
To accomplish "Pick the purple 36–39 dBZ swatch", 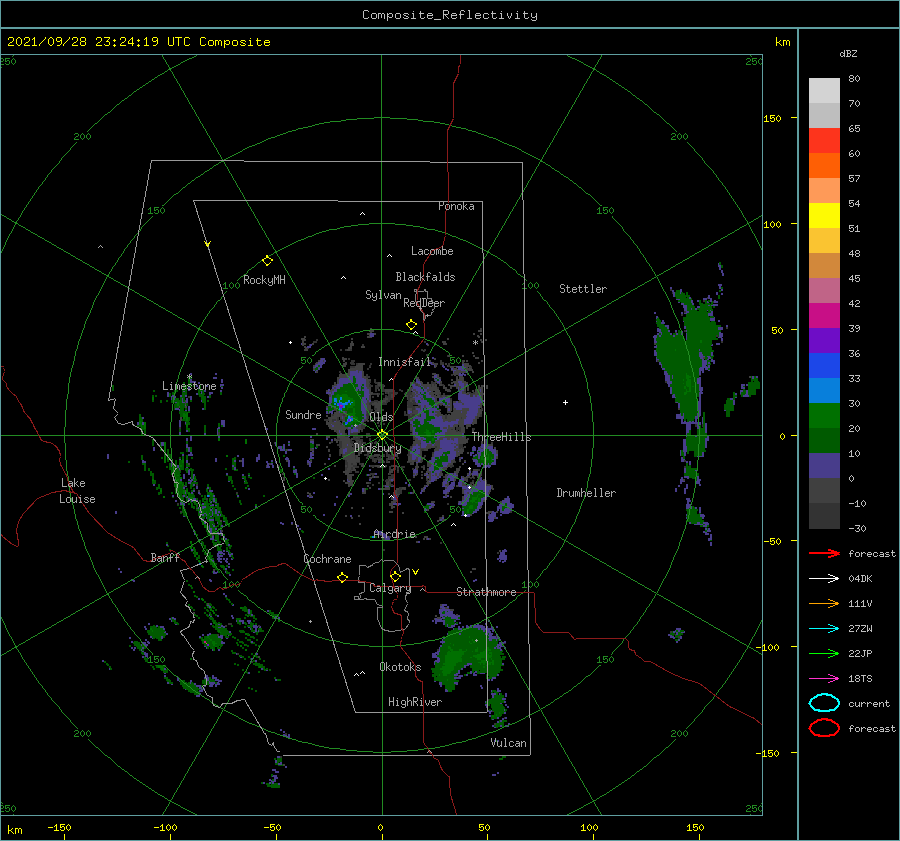I will coord(824,340).
